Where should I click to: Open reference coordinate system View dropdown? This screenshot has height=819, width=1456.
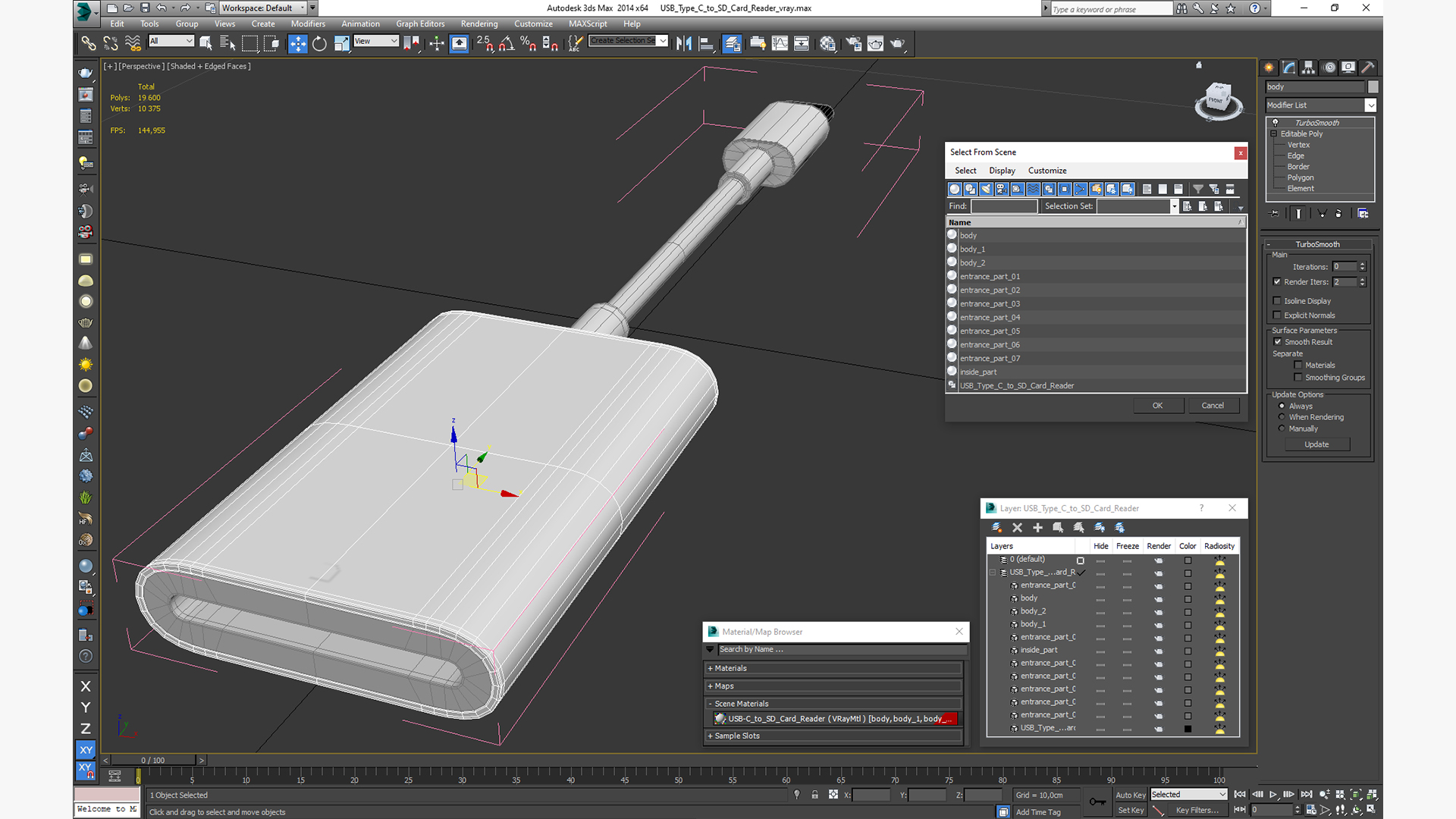tap(376, 41)
